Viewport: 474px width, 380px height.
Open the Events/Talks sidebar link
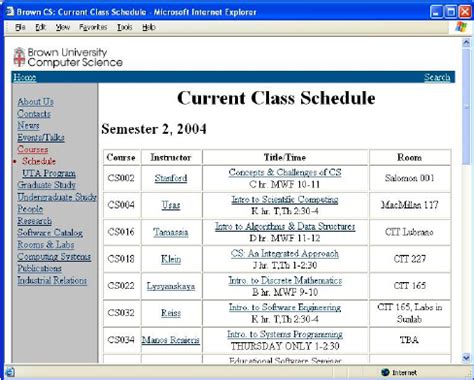pos(41,137)
